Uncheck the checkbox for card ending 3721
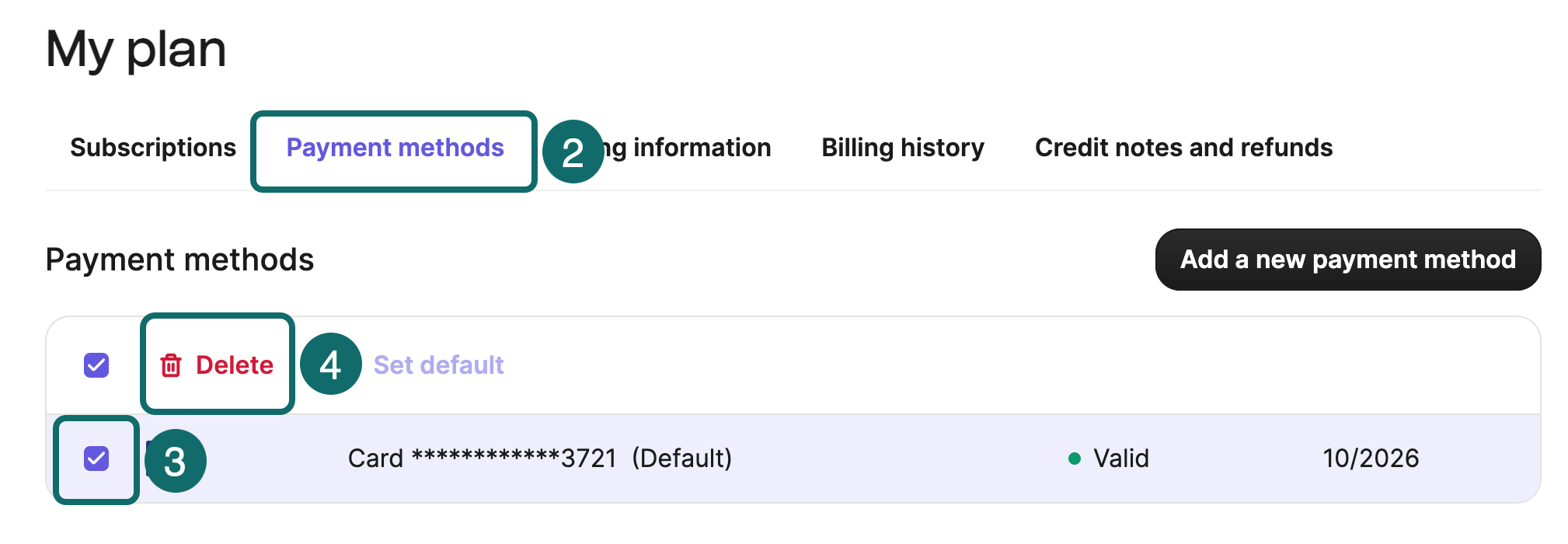The image size is (1568, 544). pos(95,459)
